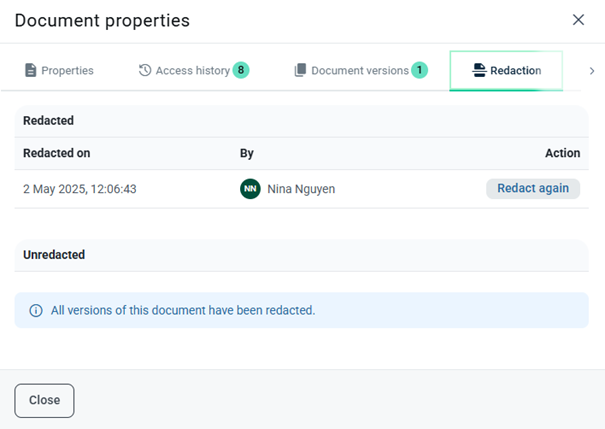The height and width of the screenshot is (429, 605).
Task: Open the Document versions tab
Action: [x=359, y=71]
